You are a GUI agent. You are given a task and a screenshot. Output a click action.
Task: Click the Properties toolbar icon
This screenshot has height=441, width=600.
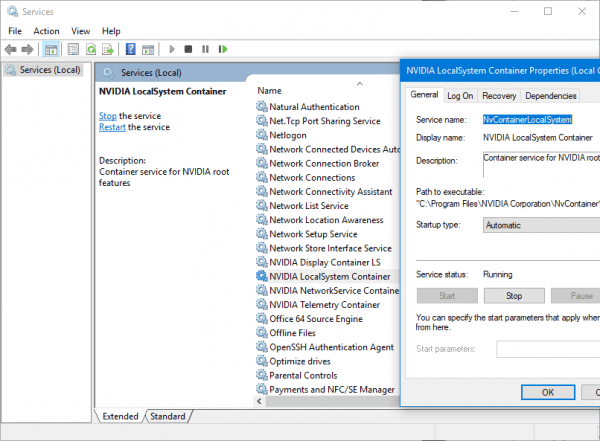tap(73, 49)
